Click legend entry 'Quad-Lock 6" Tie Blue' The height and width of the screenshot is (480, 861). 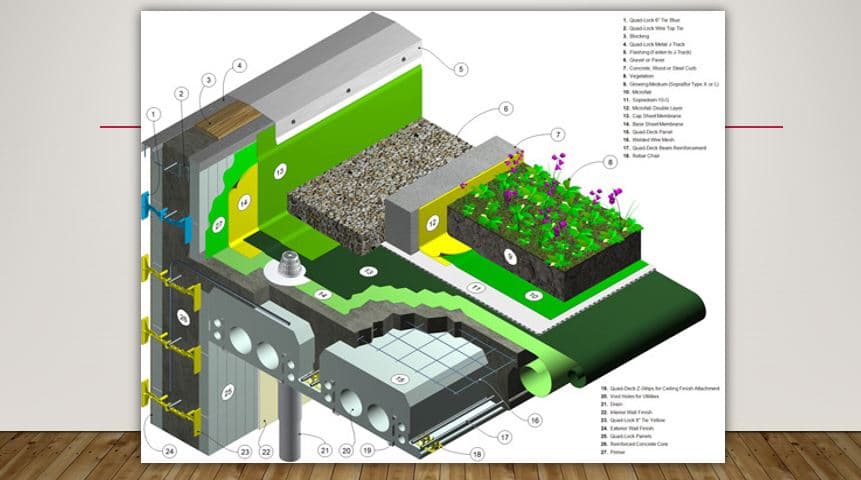click(x=655, y=20)
